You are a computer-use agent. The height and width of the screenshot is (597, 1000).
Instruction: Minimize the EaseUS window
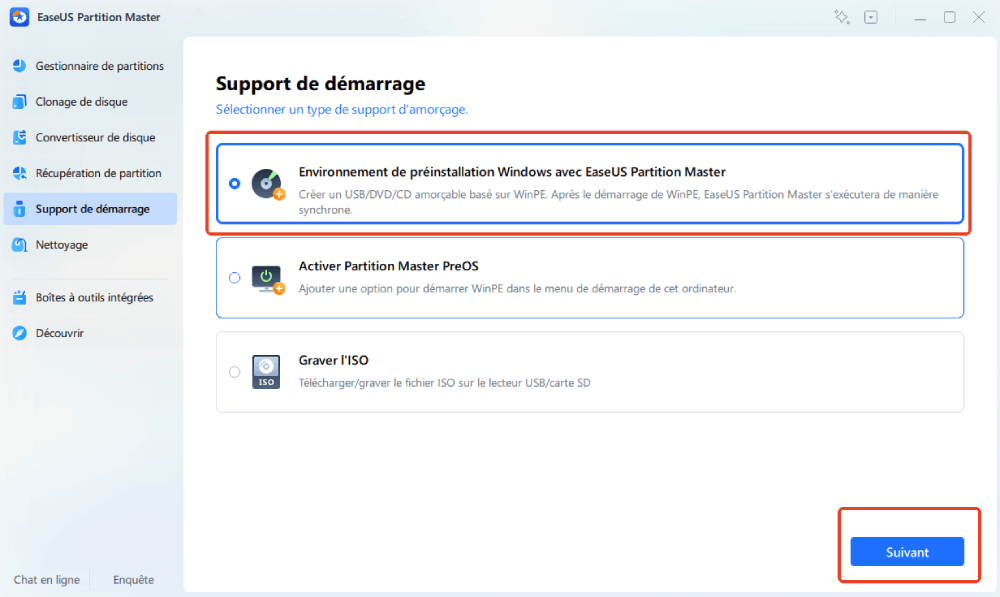pyautogui.click(x=920, y=18)
